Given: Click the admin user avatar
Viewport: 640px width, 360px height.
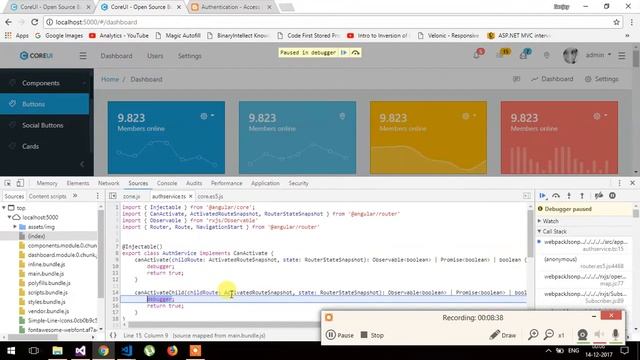Looking at the screenshot, I should (x=570, y=56).
